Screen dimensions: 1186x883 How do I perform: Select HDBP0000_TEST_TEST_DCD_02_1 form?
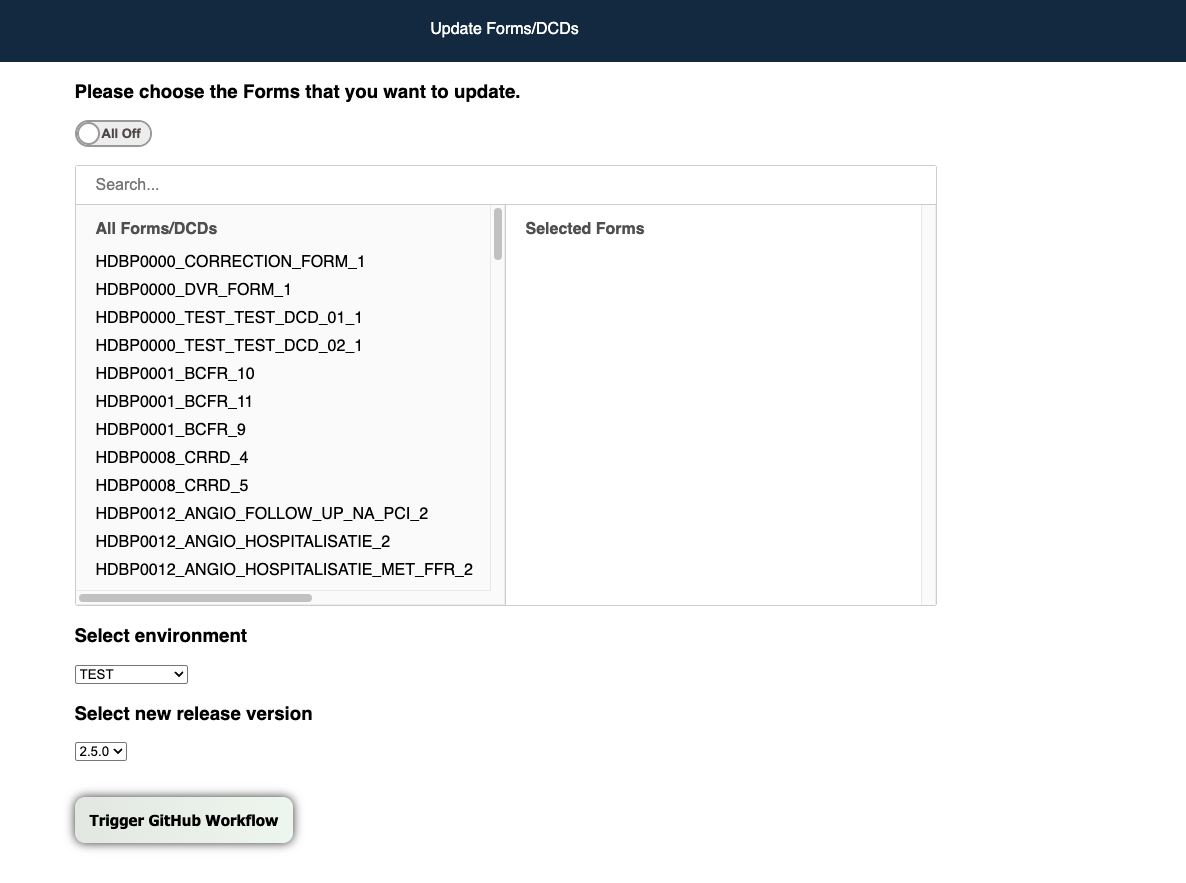229,346
